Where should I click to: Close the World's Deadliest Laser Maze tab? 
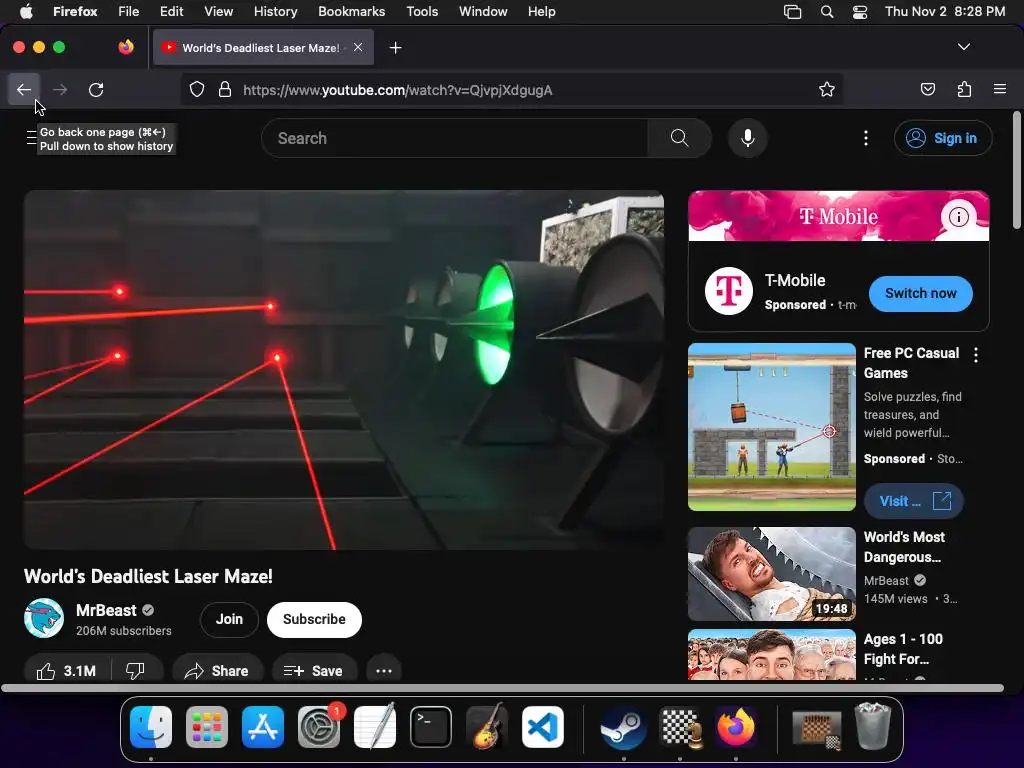[358, 47]
